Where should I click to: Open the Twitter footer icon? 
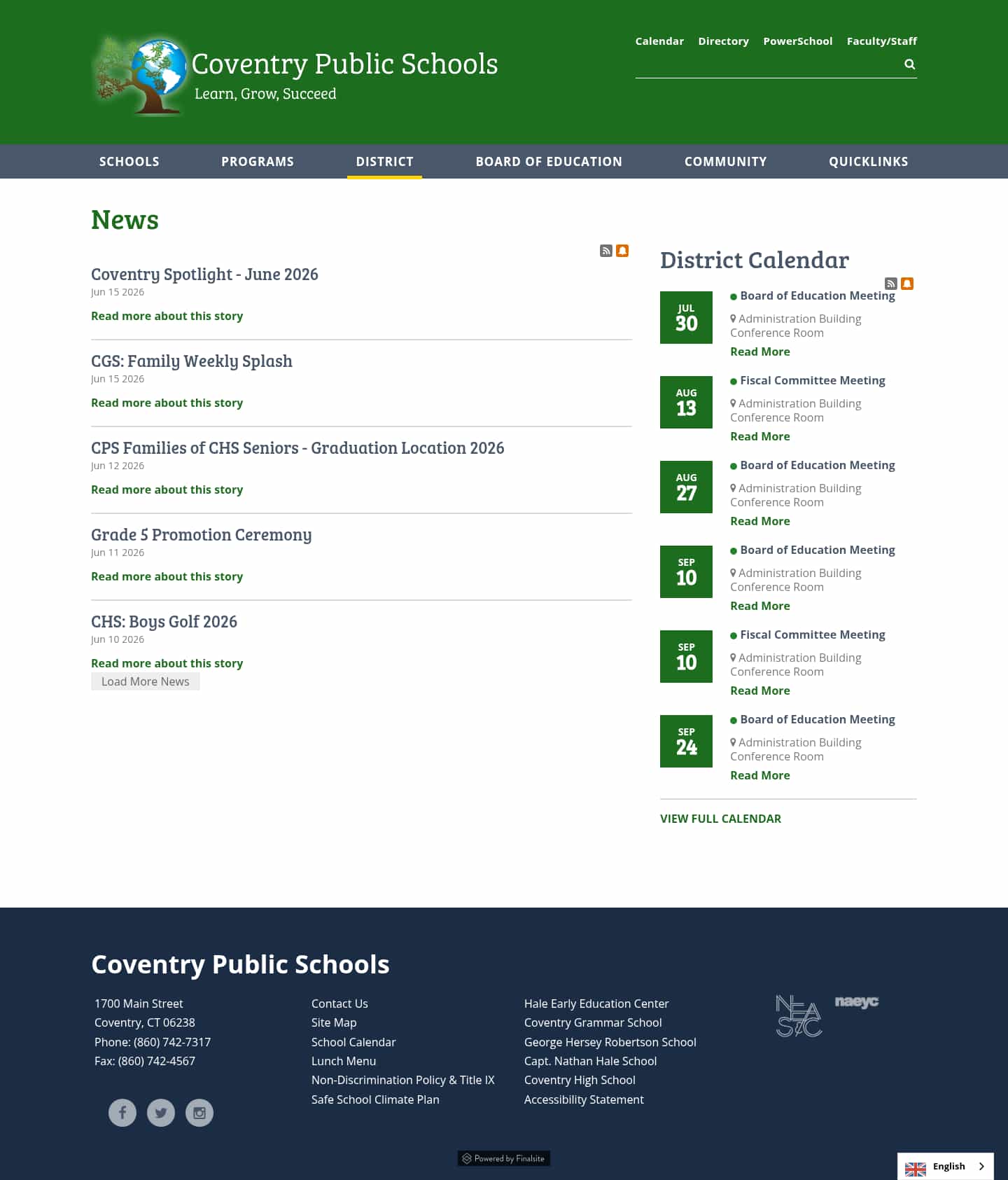tap(161, 1113)
